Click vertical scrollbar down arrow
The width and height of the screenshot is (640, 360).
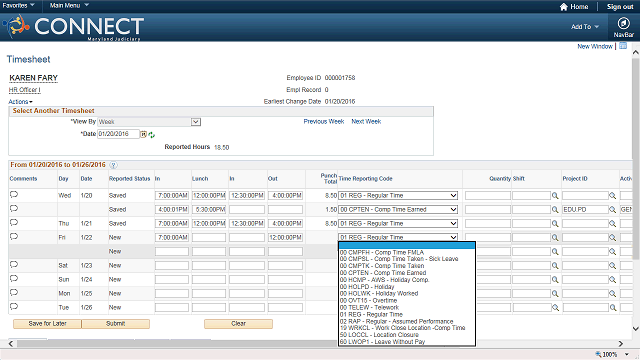(636, 329)
